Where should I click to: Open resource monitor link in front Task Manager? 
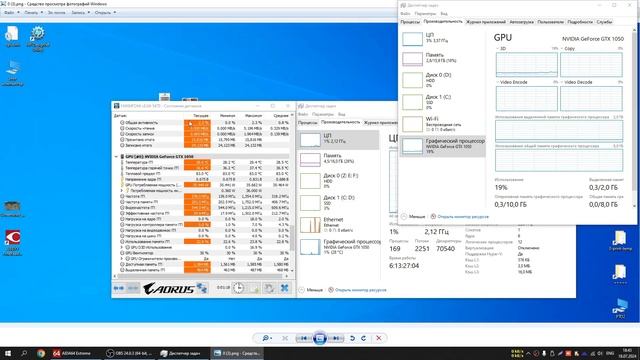460,217
